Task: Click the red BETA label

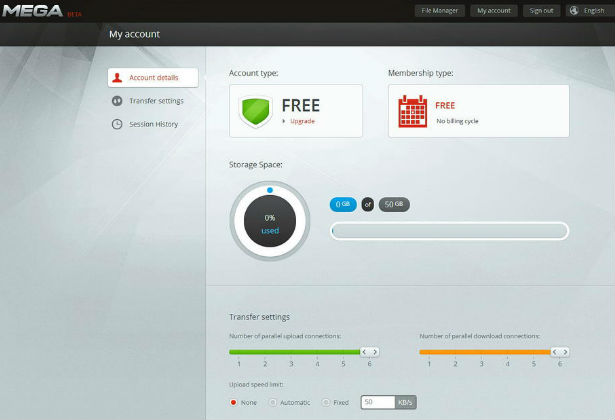Action: tap(75, 14)
